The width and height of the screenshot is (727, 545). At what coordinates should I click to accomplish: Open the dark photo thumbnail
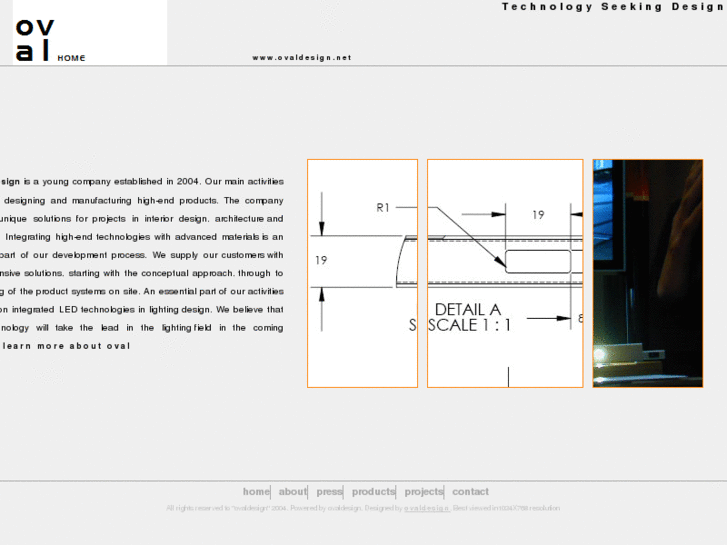[x=648, y=273]
